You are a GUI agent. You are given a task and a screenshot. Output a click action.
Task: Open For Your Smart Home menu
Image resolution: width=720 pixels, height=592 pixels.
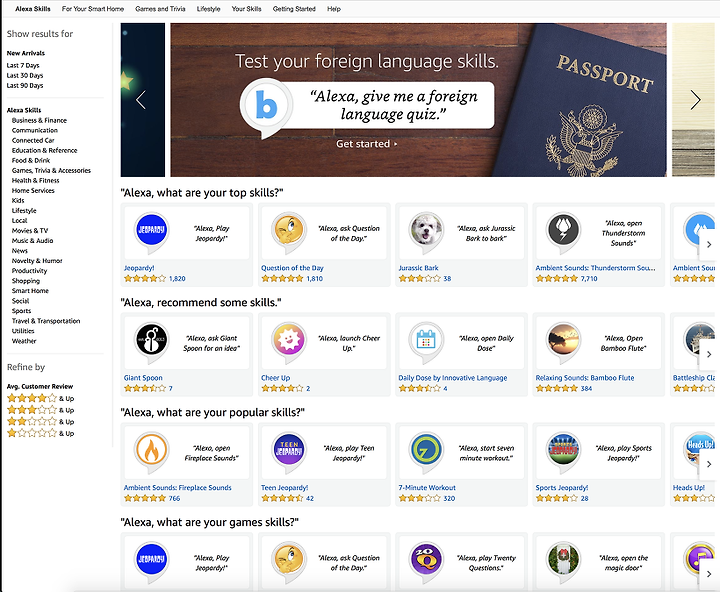click(x=93, y=9)
